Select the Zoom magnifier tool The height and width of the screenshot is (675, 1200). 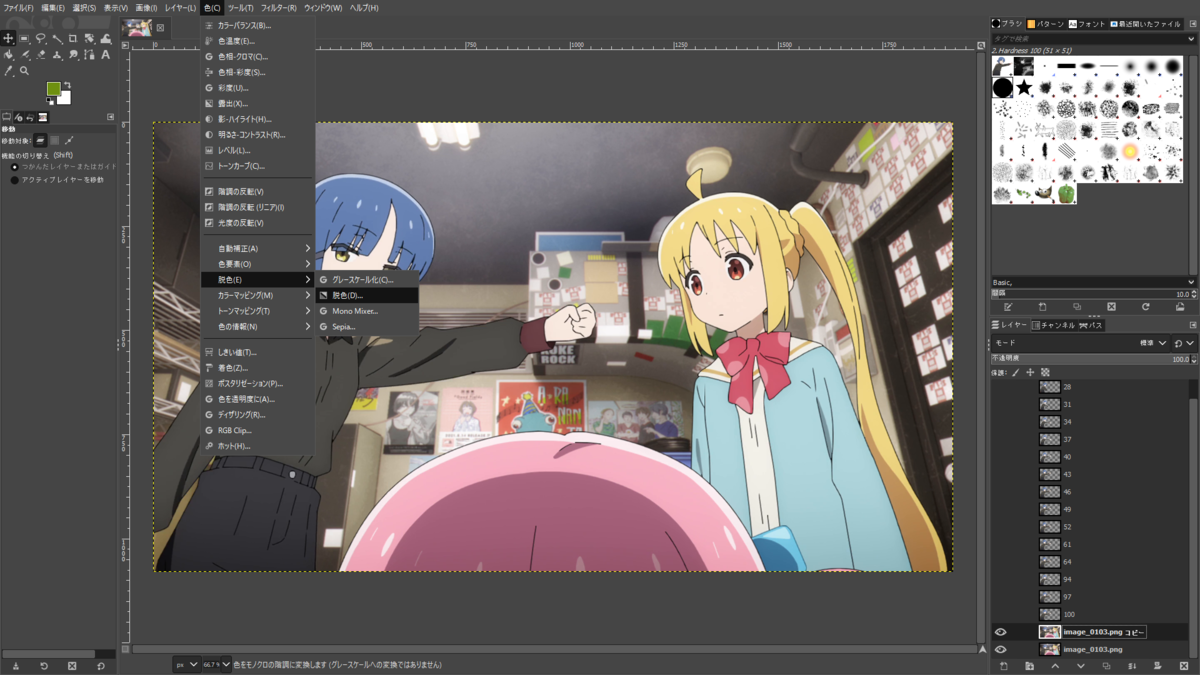[x=24, y=70]
